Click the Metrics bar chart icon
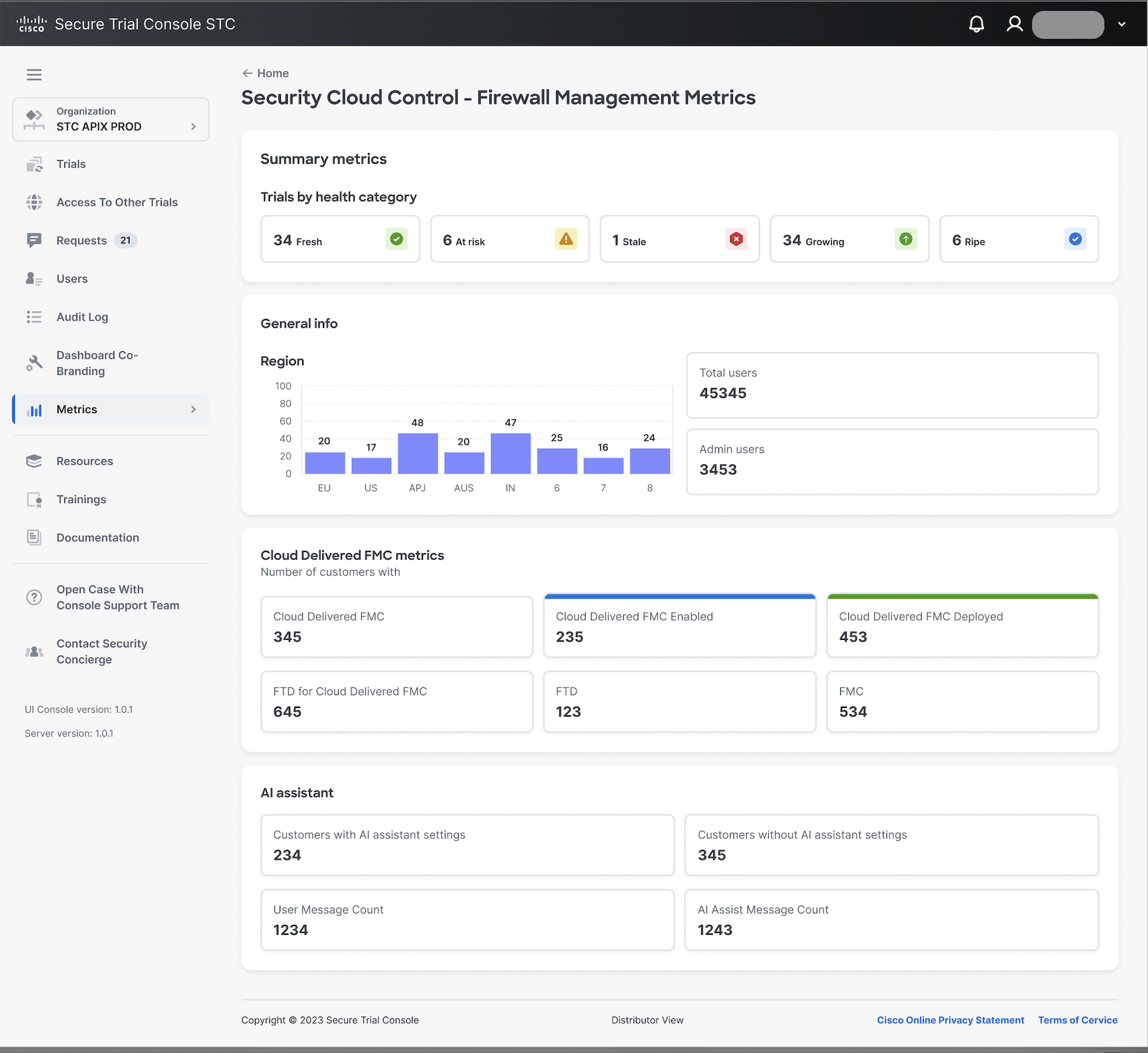1148x1053 pixels. [35, 410]
